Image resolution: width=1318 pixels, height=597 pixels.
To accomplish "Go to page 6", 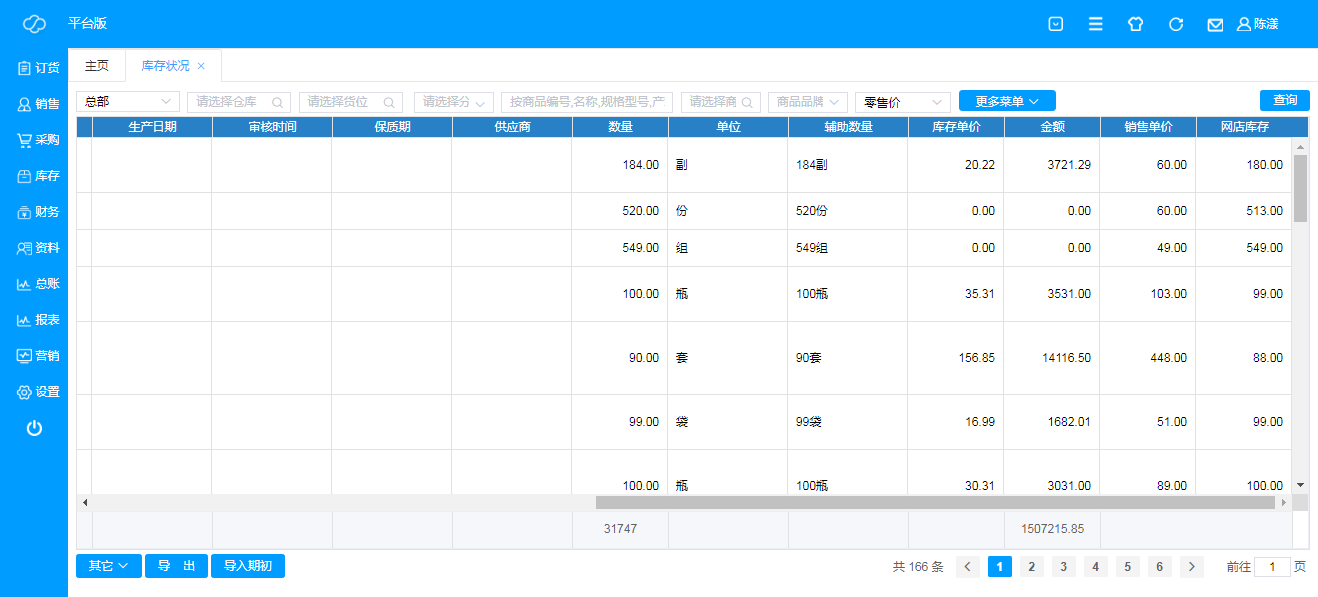I will coord(1160,567).
